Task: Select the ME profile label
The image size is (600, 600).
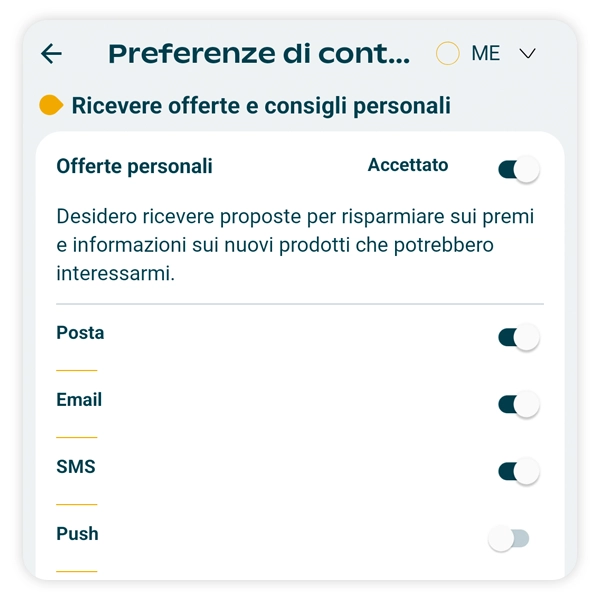Action: click(x=486, y=54)
